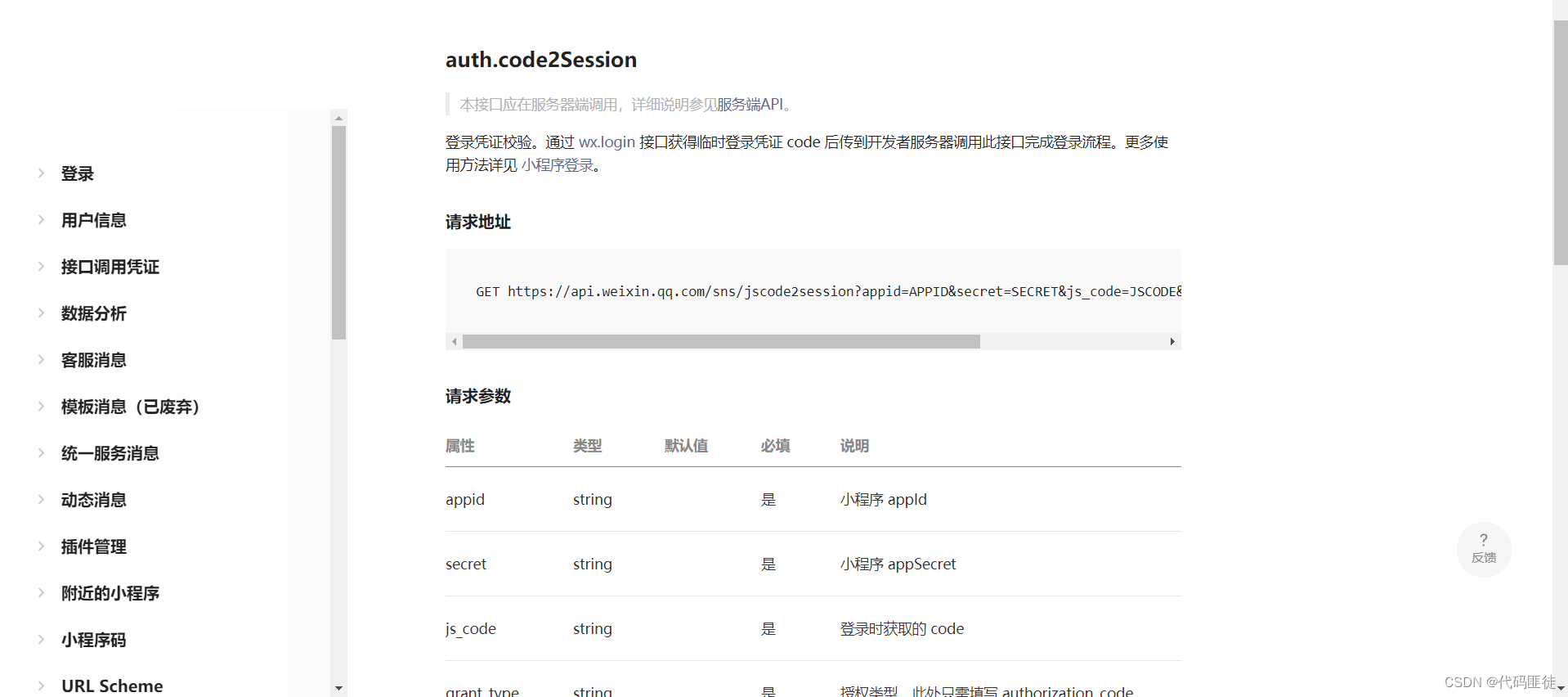Expand the URL Scheme section chevron
1568x697 pixels.
[41, 686]
